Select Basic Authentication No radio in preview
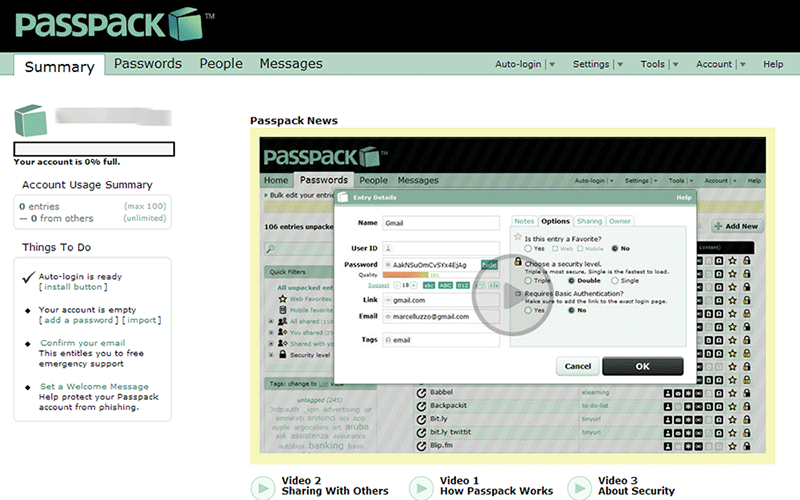The image size is (800, 500). click(x=571, y=311)
